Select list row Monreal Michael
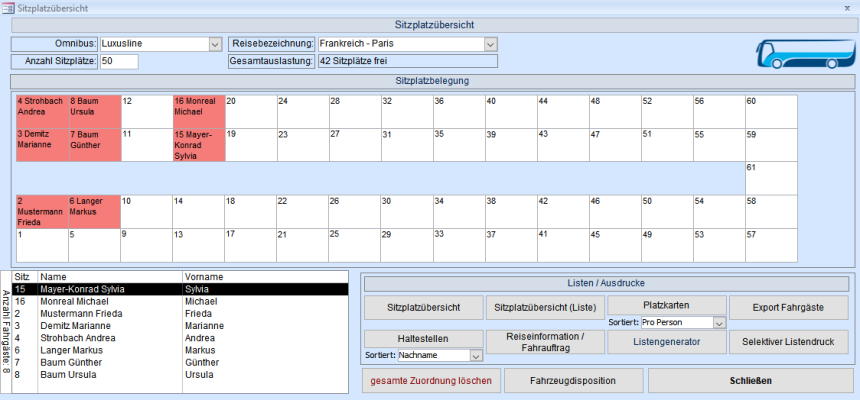 (180, 301)
